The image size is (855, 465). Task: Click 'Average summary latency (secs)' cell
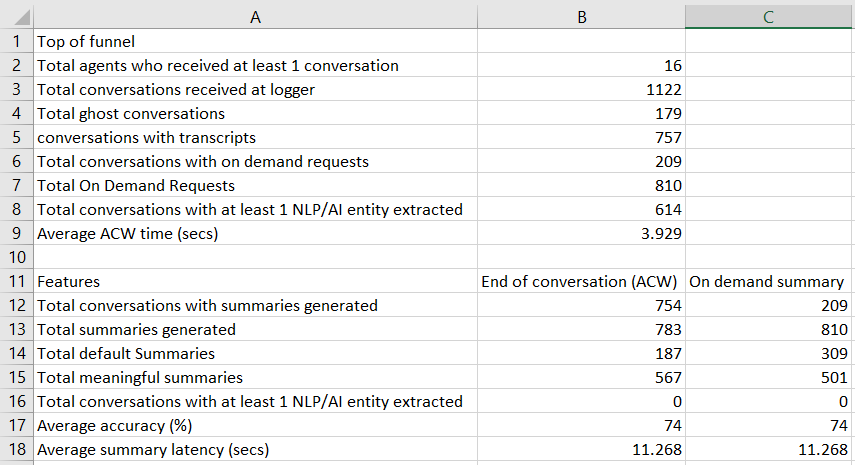coord(255,449)
